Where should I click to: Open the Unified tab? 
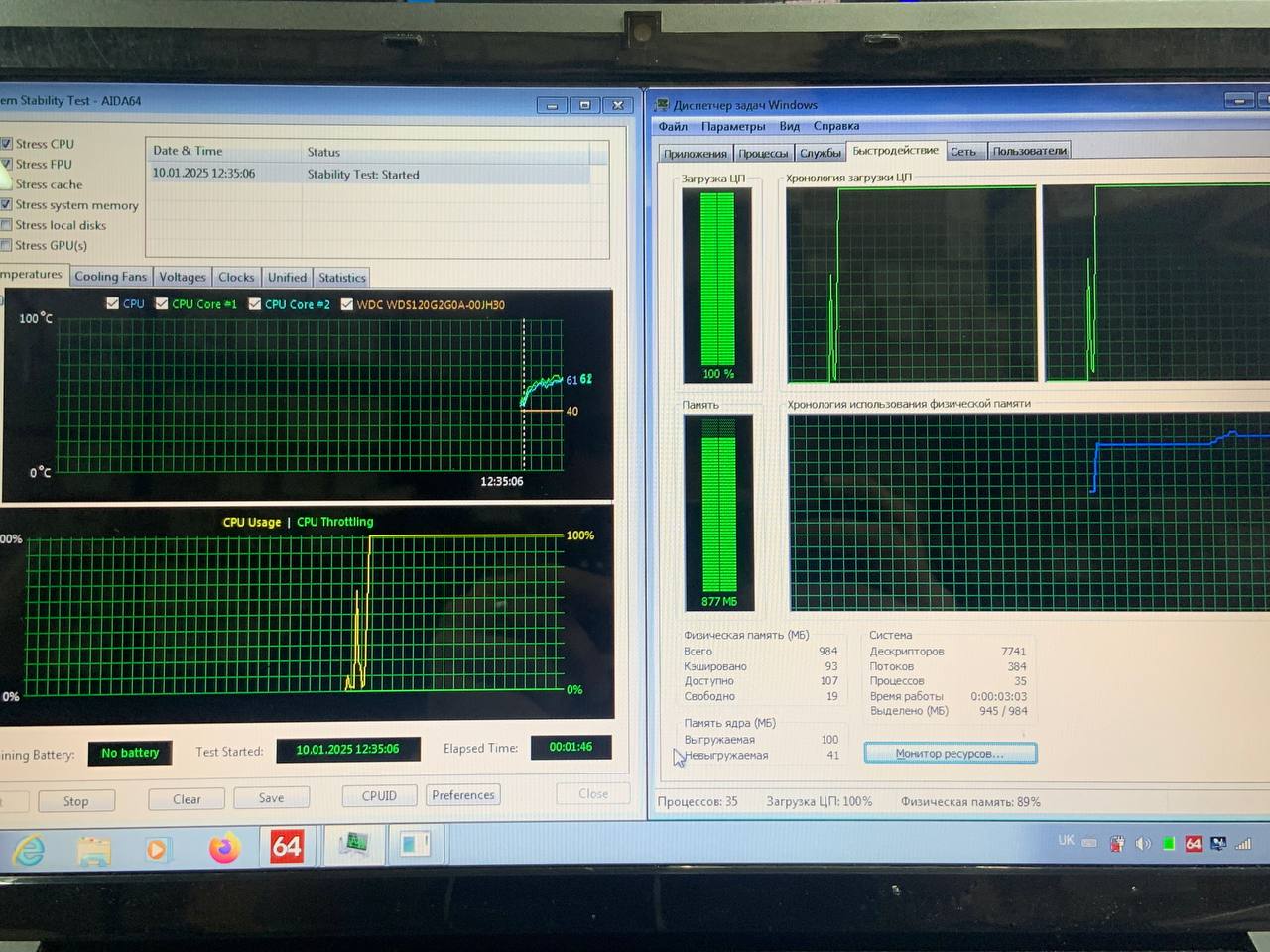coord(287,277)
